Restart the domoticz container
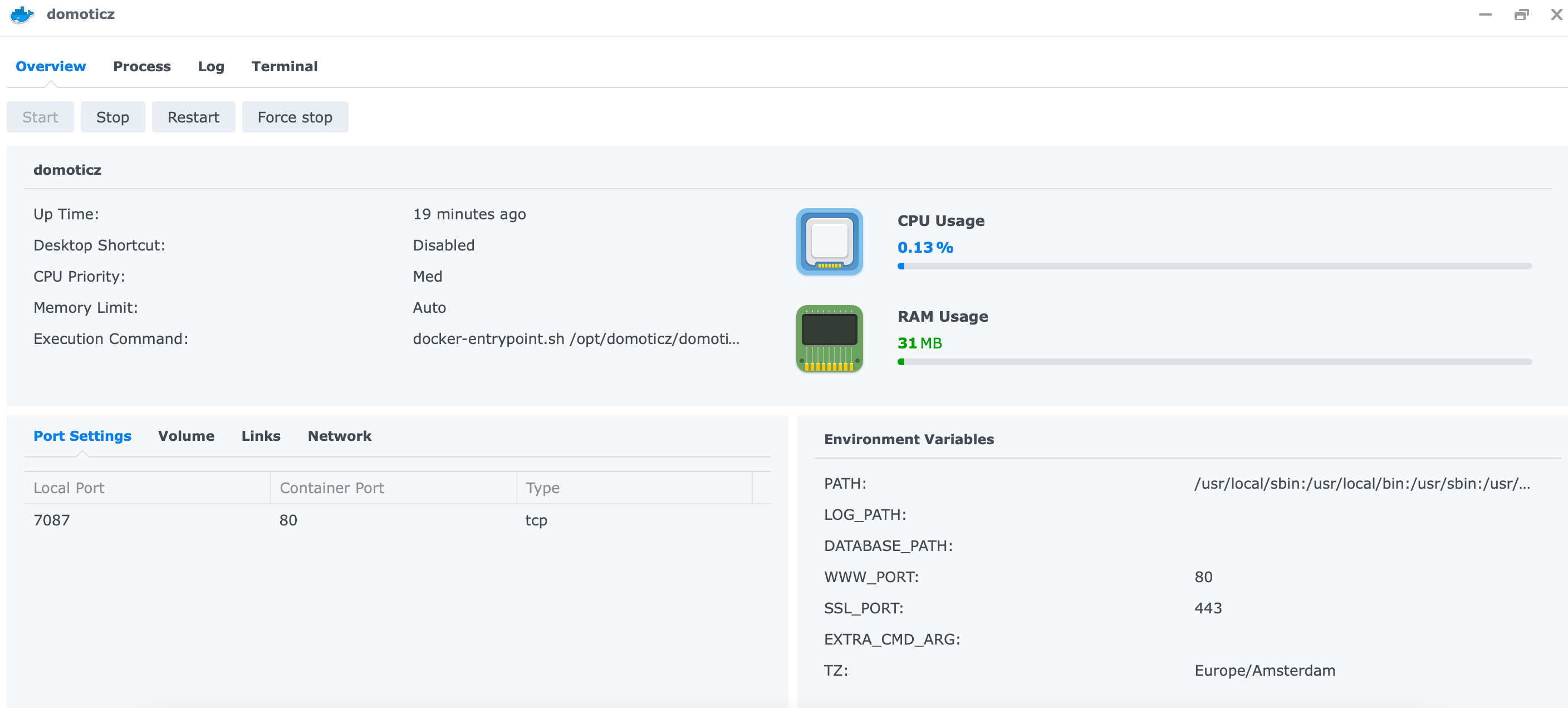Image resolution: width=1568 pixels, height=708 pixels. click(194, 117)
